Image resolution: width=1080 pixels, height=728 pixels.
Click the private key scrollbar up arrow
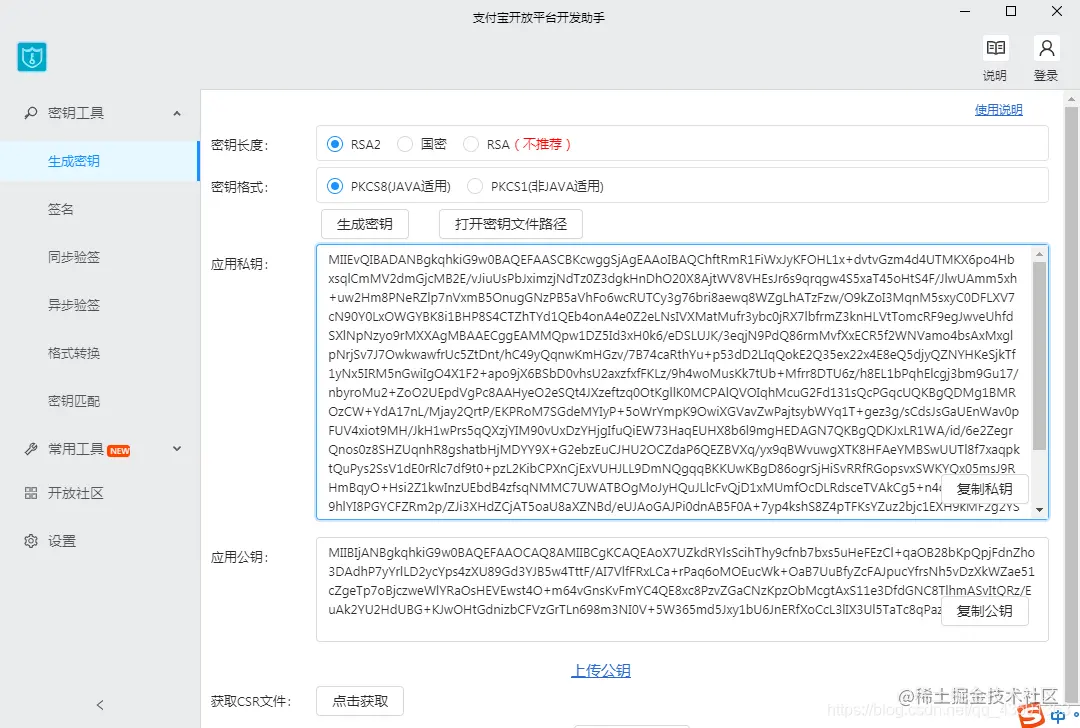pos(1039,254)
